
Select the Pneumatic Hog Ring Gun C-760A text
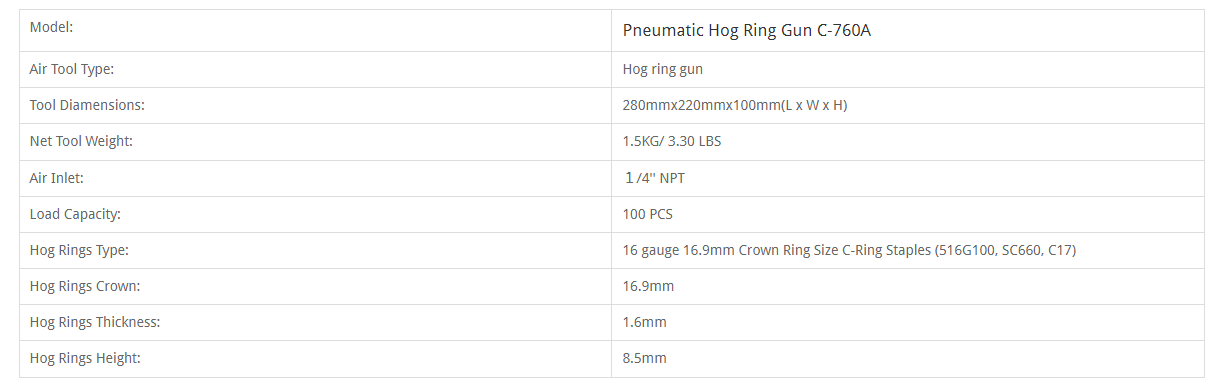747,31
